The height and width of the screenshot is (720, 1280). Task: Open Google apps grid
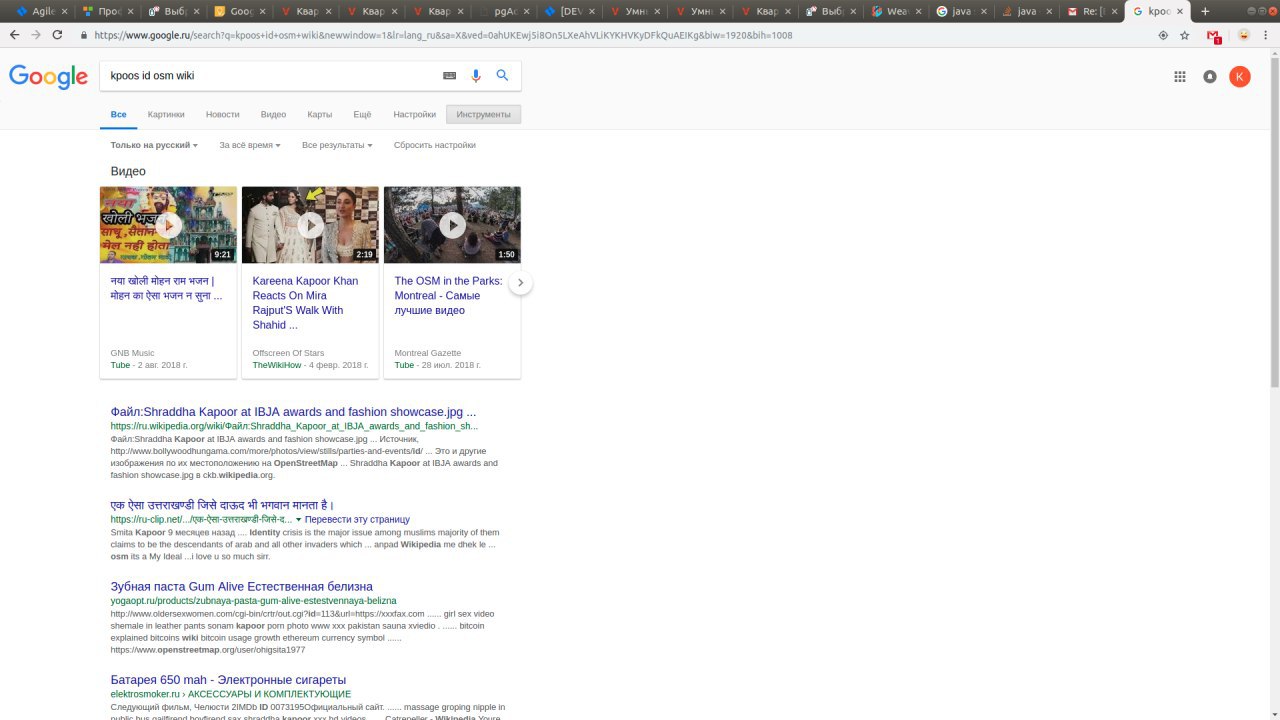pos(1180,76)
